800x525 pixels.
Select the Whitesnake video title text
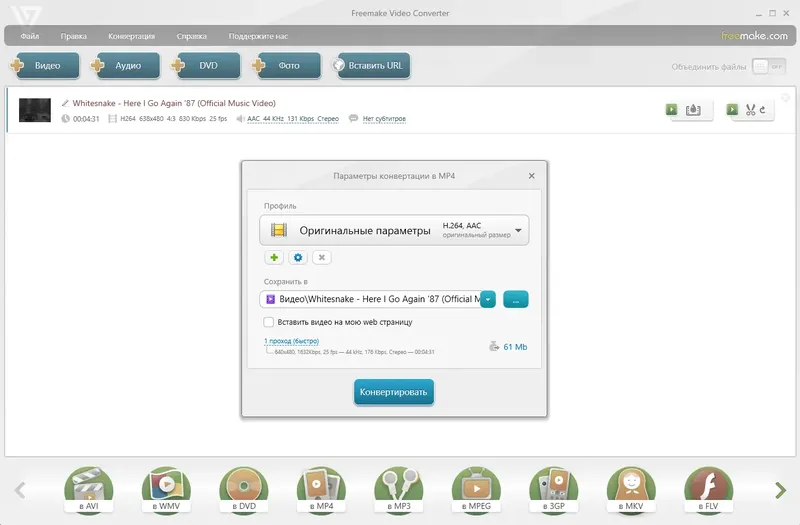click(x=174, y=103)
